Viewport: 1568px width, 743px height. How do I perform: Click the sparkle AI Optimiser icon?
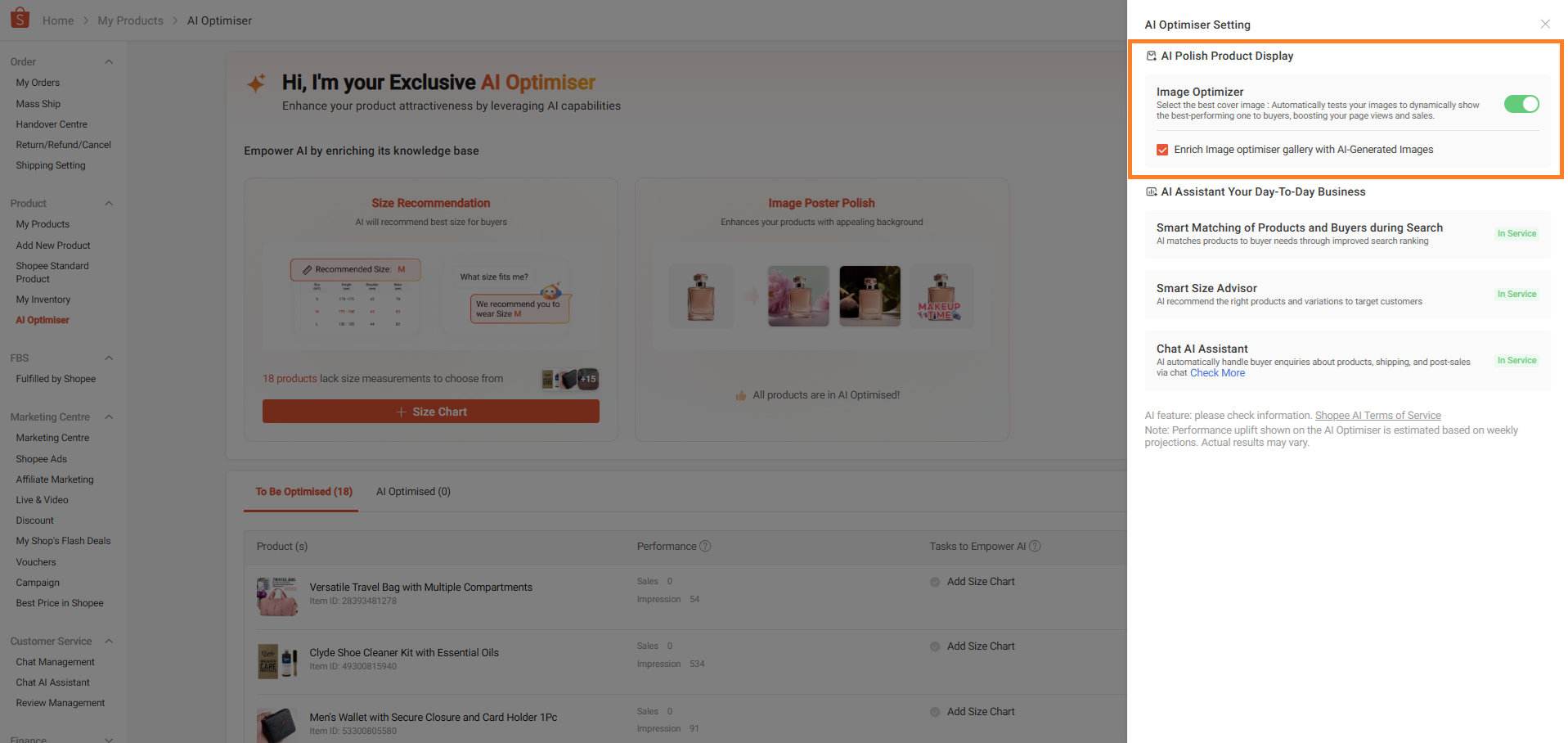[x=256, y=83]
